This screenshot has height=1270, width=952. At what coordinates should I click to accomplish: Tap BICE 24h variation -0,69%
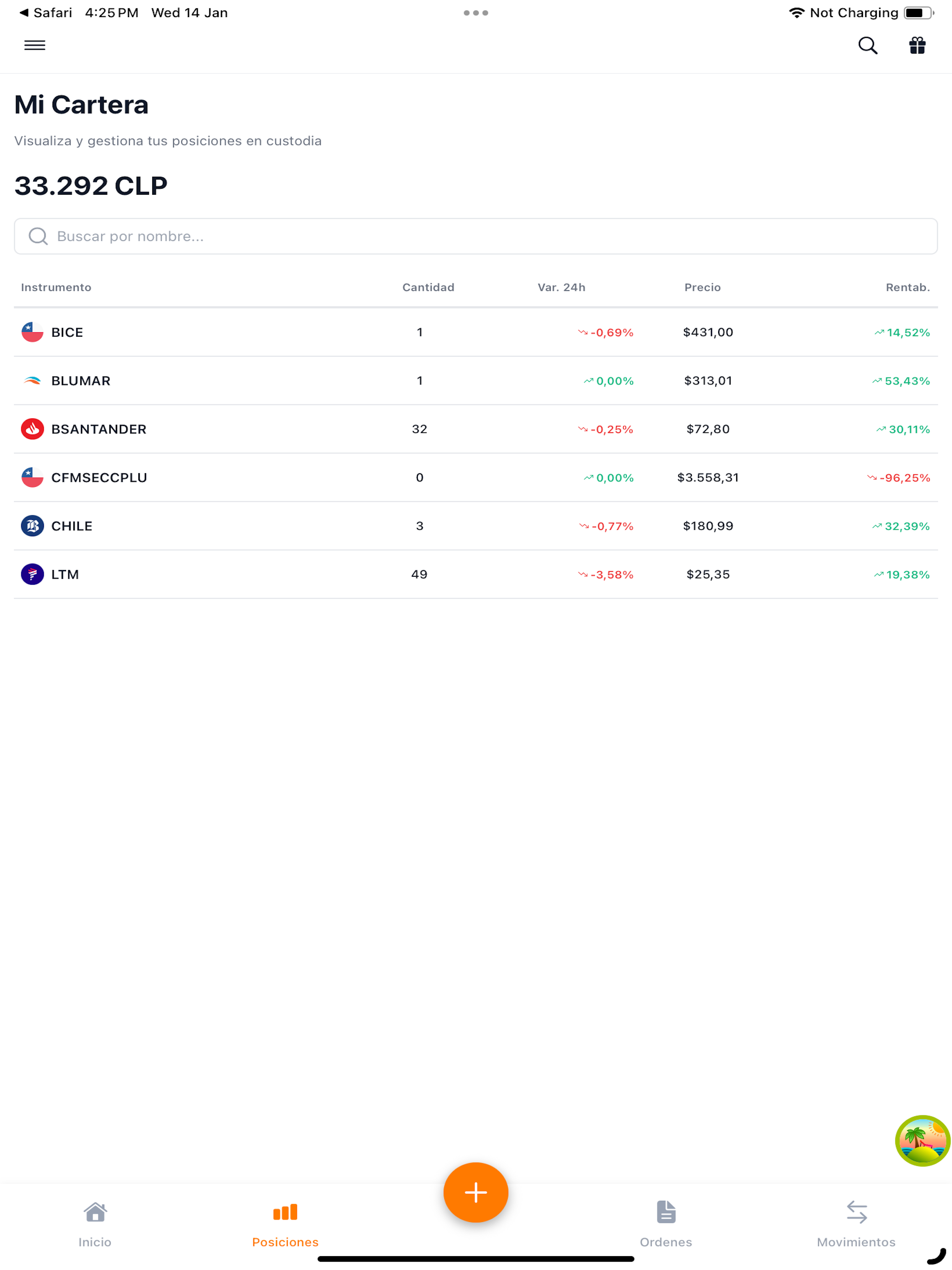point(606,332)
